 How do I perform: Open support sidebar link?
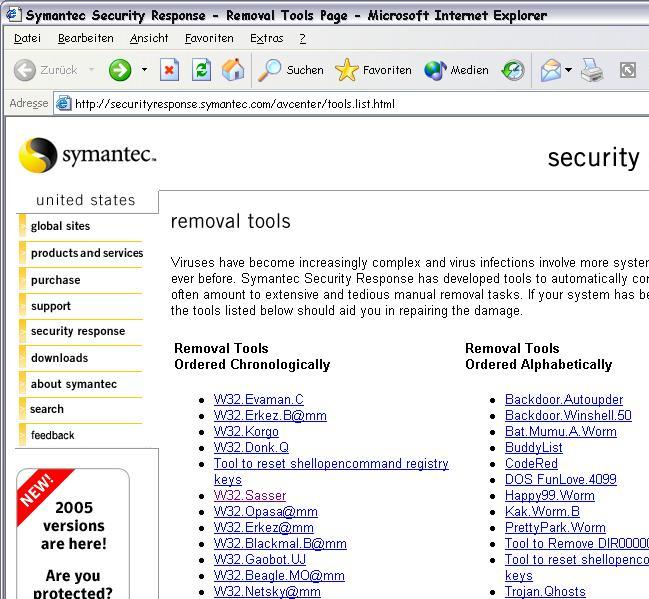tap(51, 306)
